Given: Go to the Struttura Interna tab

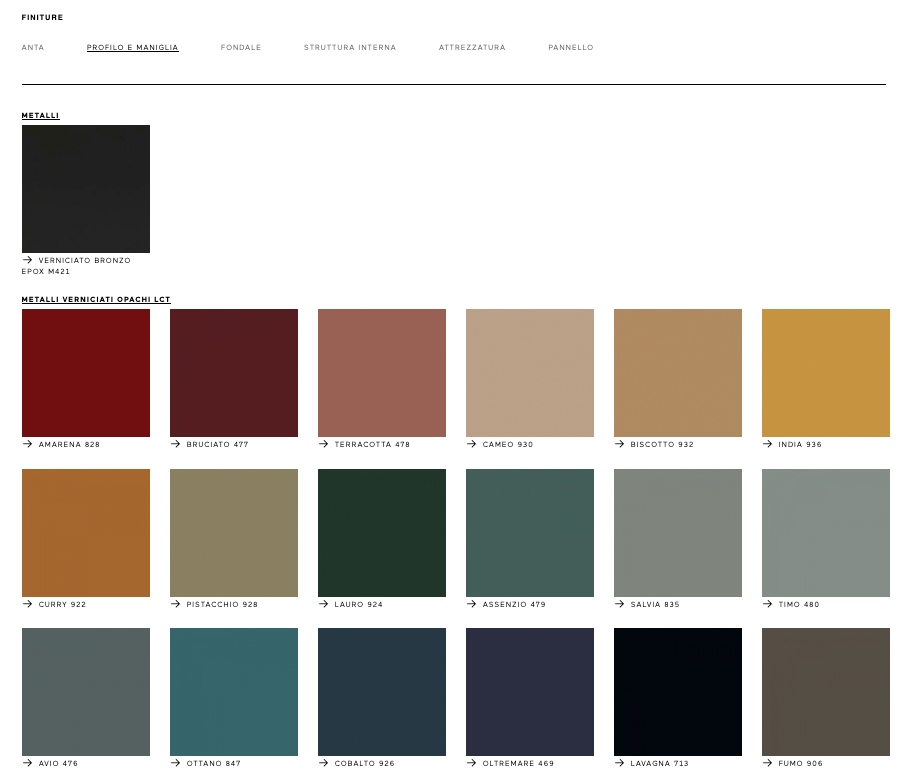Looking at the screenshot, I should [x=350, y=48].
